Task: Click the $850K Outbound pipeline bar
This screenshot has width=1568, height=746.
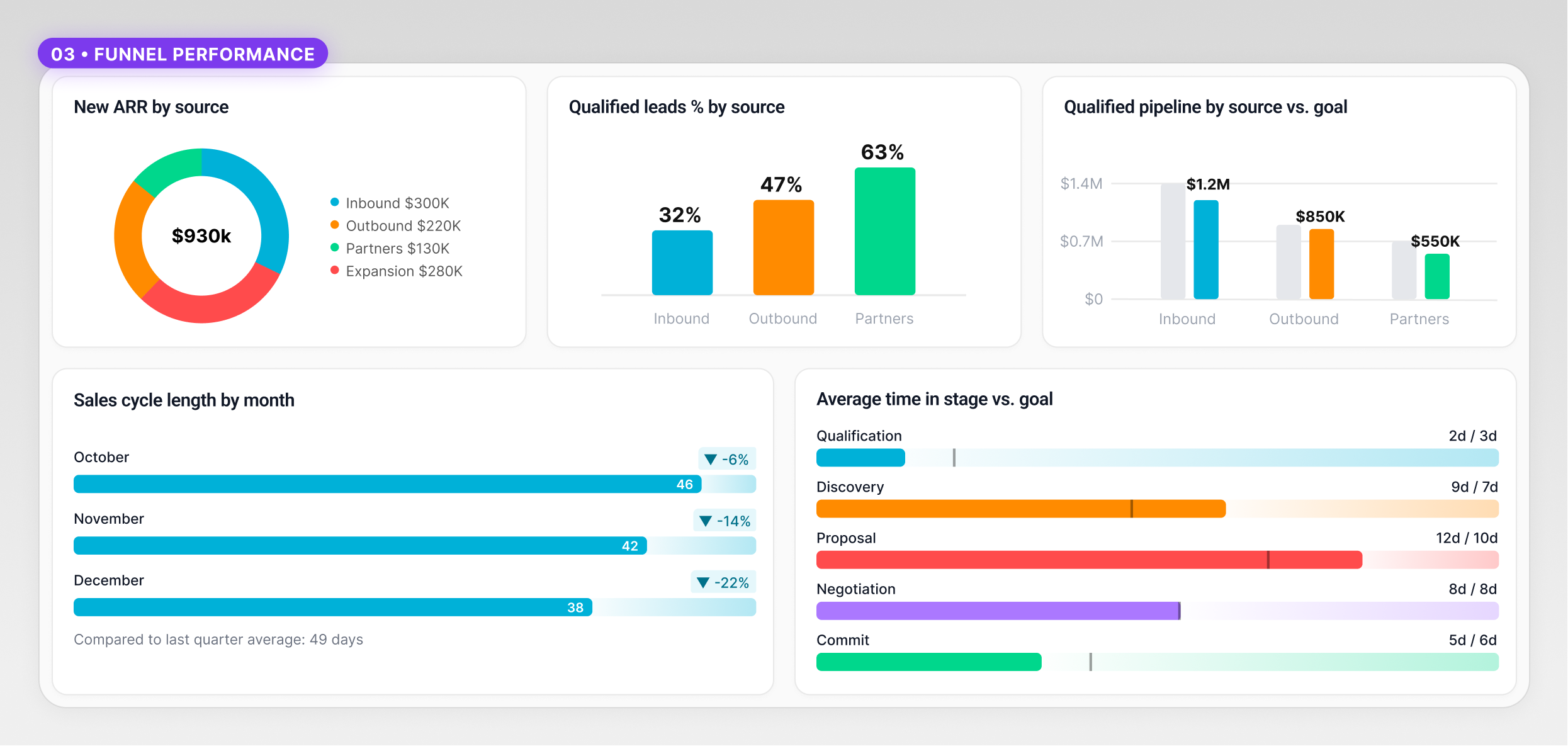Action: [1321, 264]
